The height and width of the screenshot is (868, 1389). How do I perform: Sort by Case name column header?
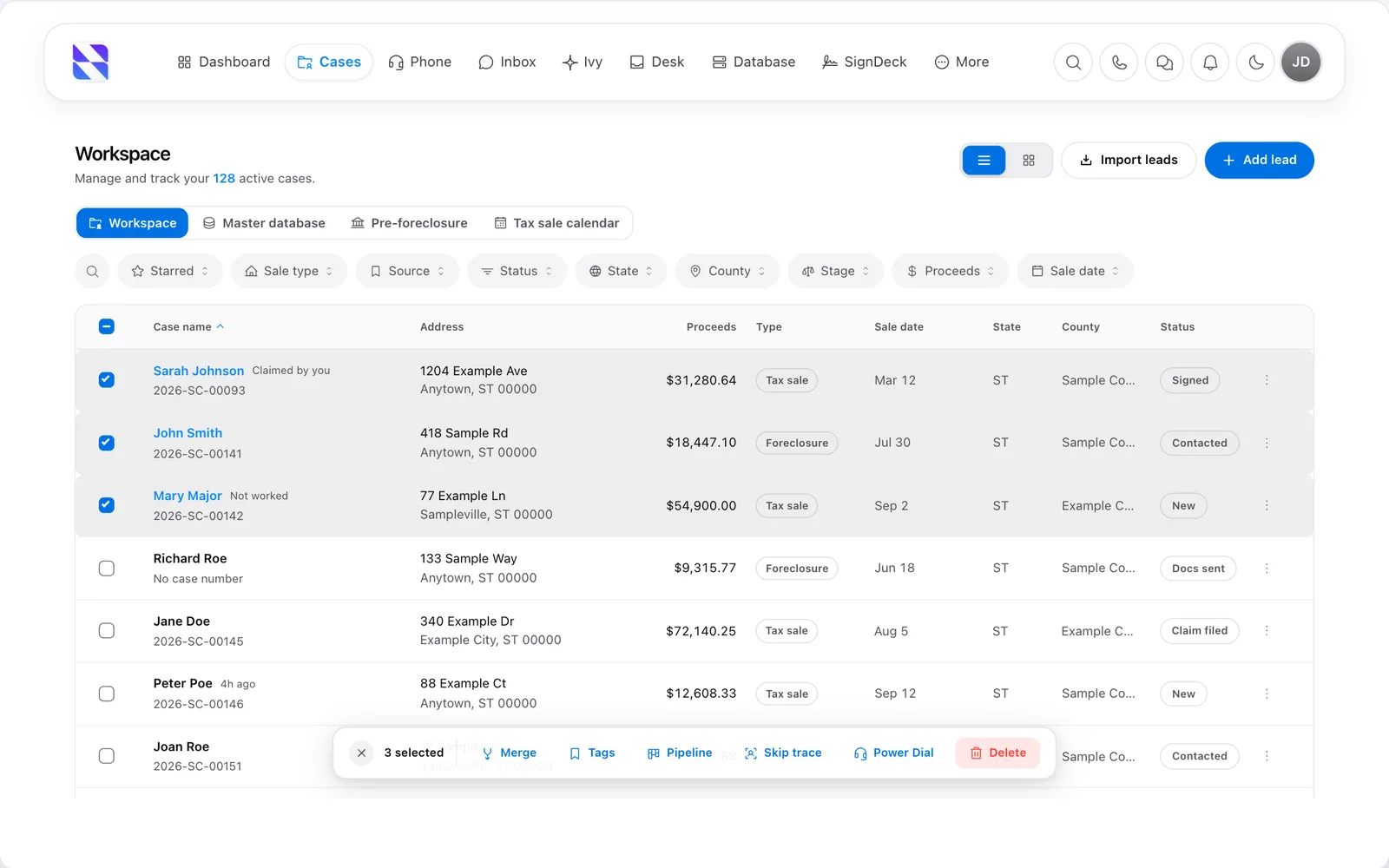coord(188,327)
